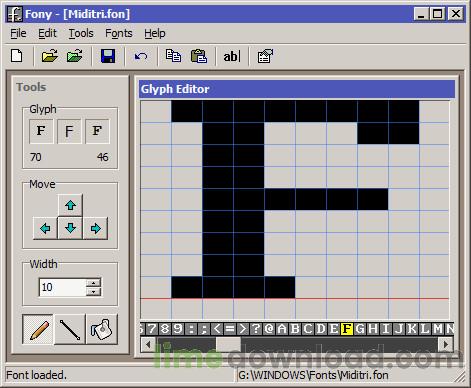Minimize the Fony window

421,14
